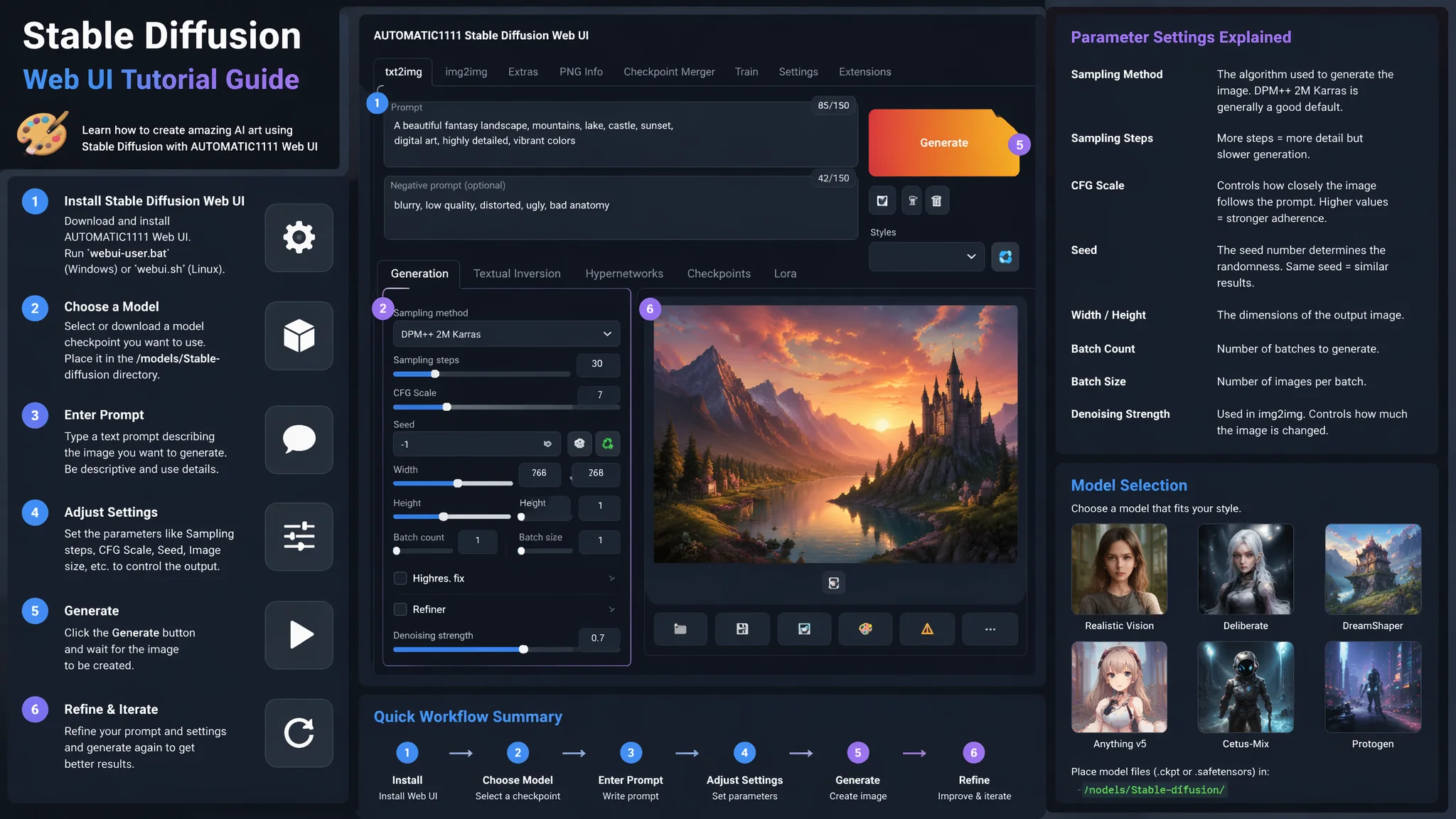1456x819 pixels.
Task: Click the sliders icon beside Adjust Settings
Action: [x=299, y=537]
